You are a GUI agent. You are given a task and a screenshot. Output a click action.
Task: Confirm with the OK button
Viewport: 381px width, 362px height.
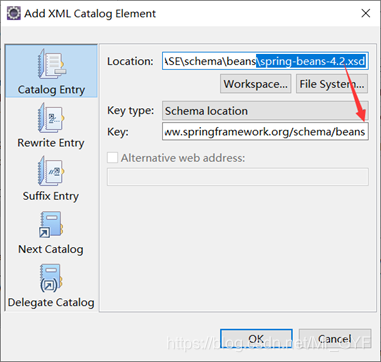coord(256,339)
